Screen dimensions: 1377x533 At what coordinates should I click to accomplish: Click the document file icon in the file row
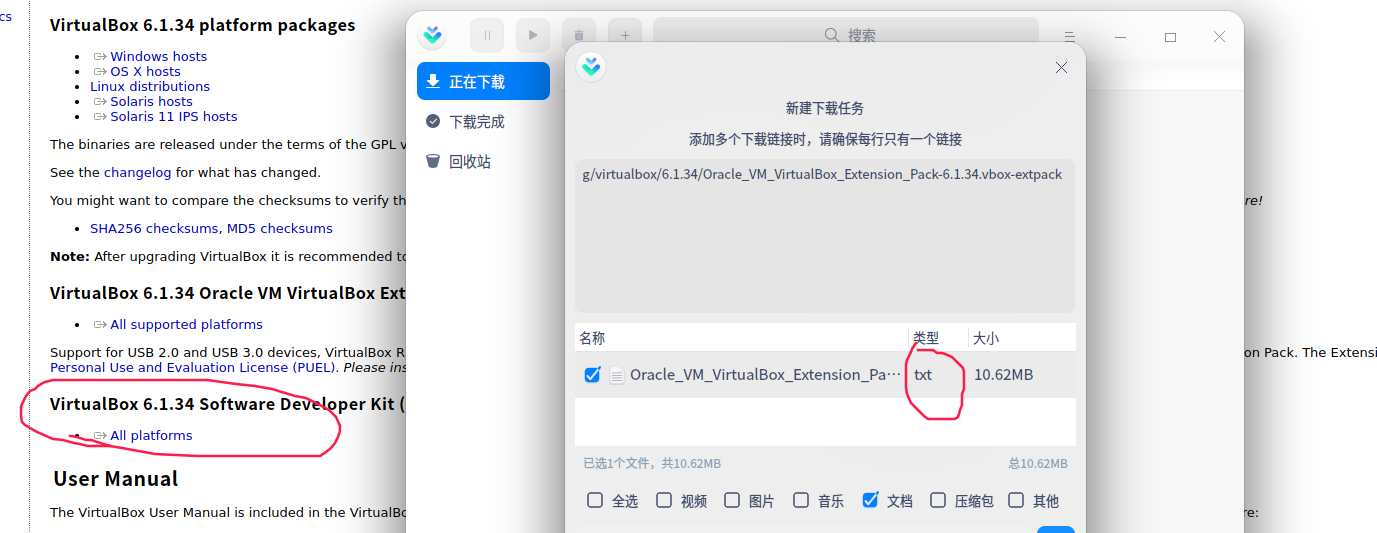617,375
